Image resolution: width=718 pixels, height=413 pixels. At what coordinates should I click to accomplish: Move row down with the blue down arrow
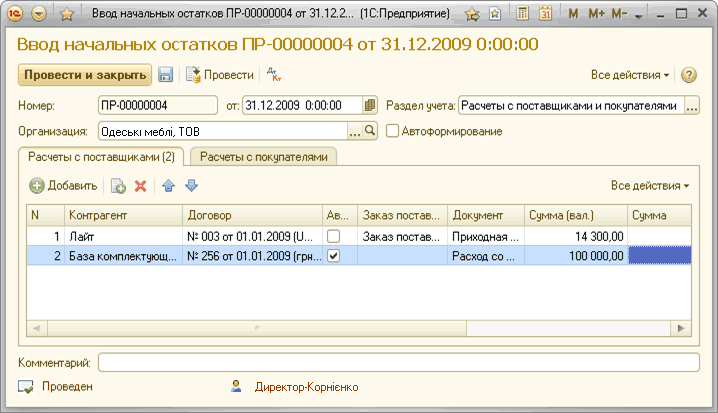tap(191, 186)
